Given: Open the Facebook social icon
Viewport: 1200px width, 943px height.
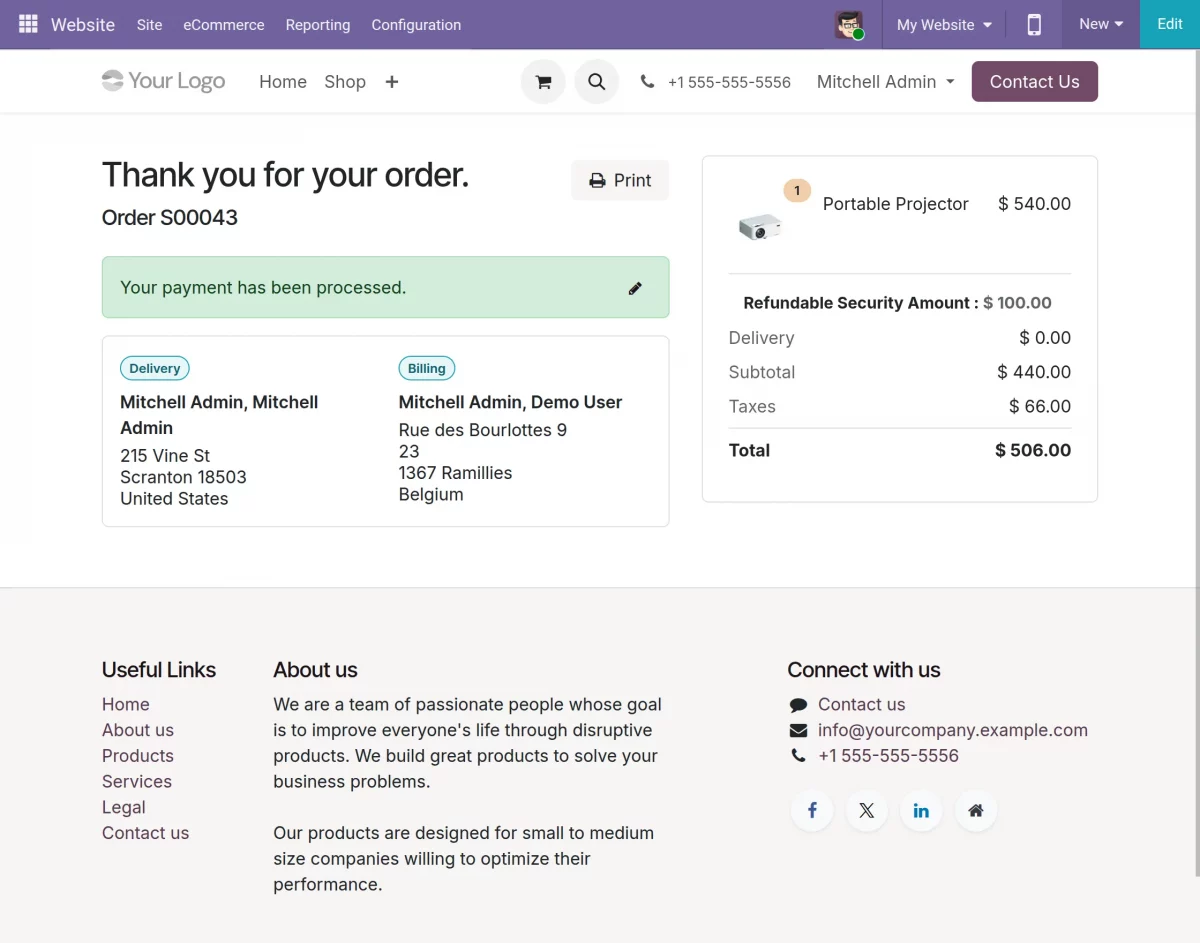Looking at the screenshot, I should click(x=813, y=810).
